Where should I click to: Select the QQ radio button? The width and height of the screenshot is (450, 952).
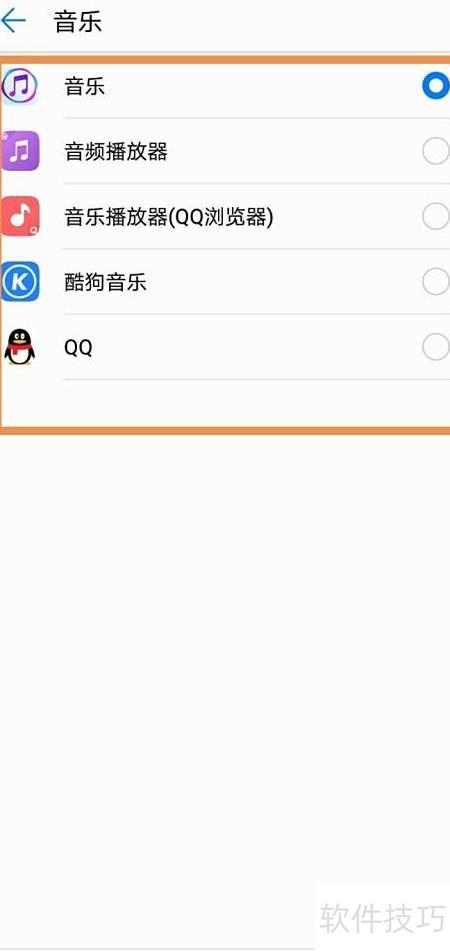[x=436, y=347]
